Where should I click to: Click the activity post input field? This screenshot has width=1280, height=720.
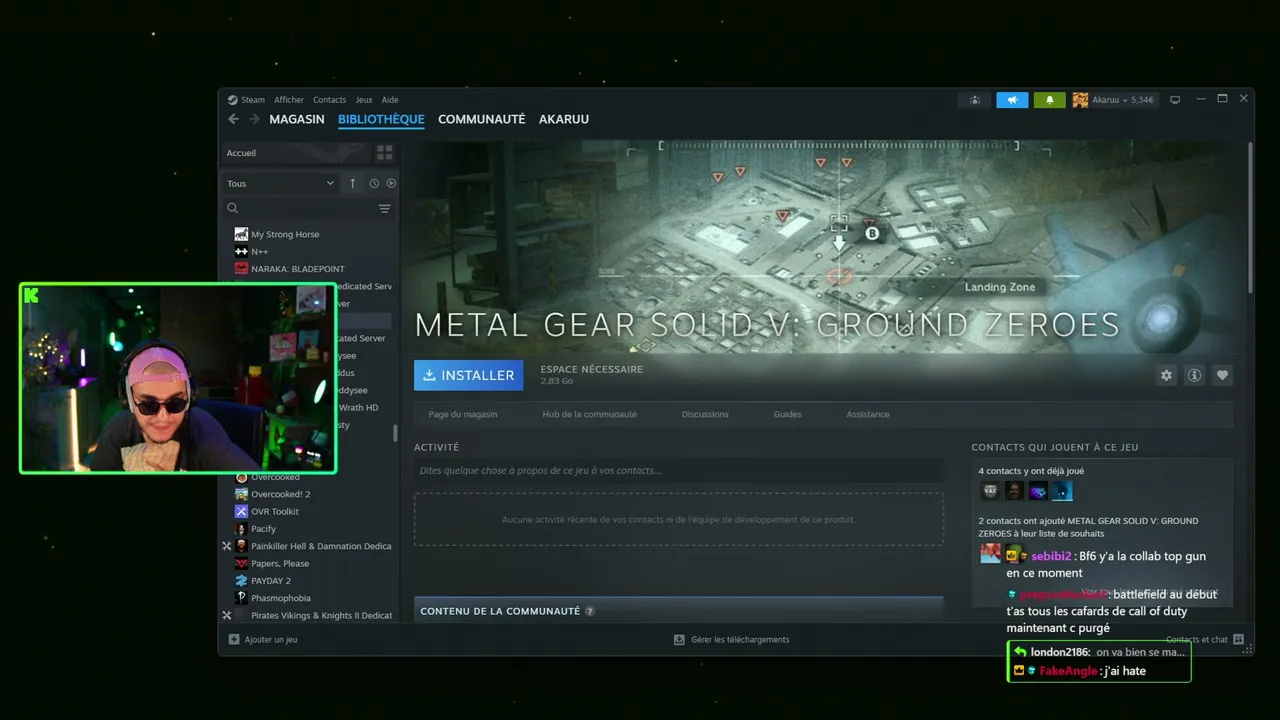click(679, 471)
